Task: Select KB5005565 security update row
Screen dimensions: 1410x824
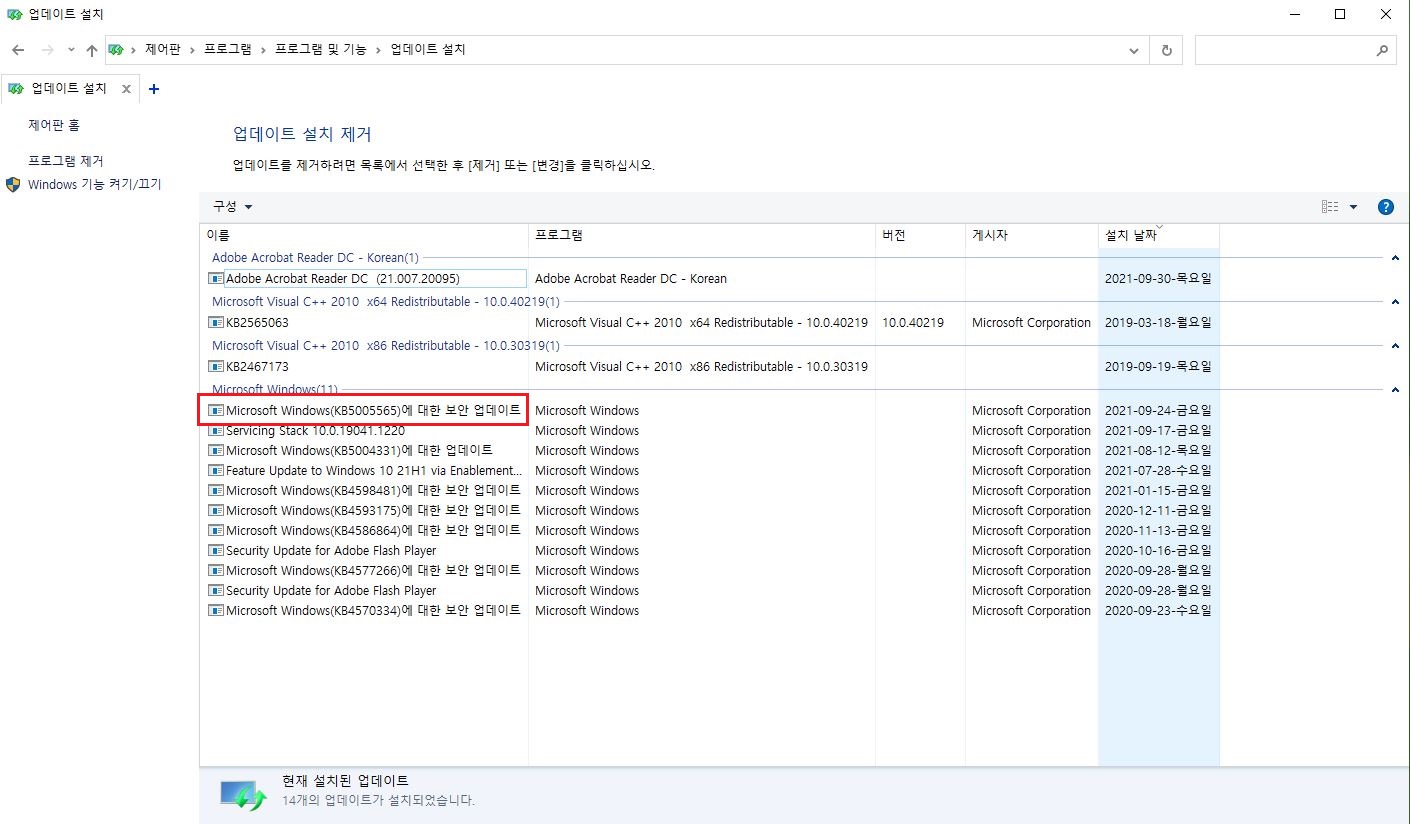Action: (x=710, y=410)
